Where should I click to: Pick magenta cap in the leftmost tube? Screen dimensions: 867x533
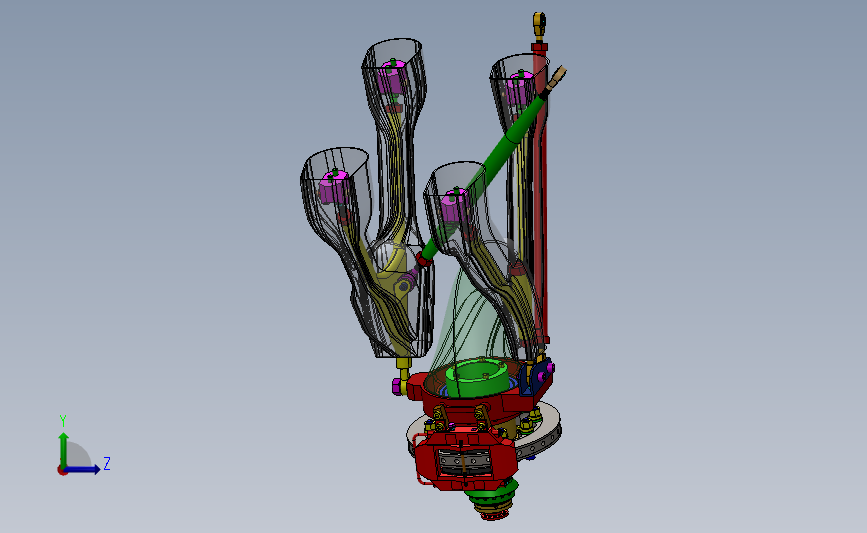(334, 188)
